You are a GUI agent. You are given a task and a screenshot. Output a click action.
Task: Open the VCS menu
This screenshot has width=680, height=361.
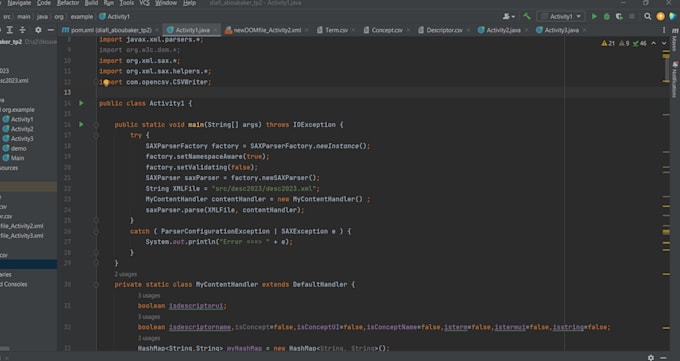[x=144, y=3]
